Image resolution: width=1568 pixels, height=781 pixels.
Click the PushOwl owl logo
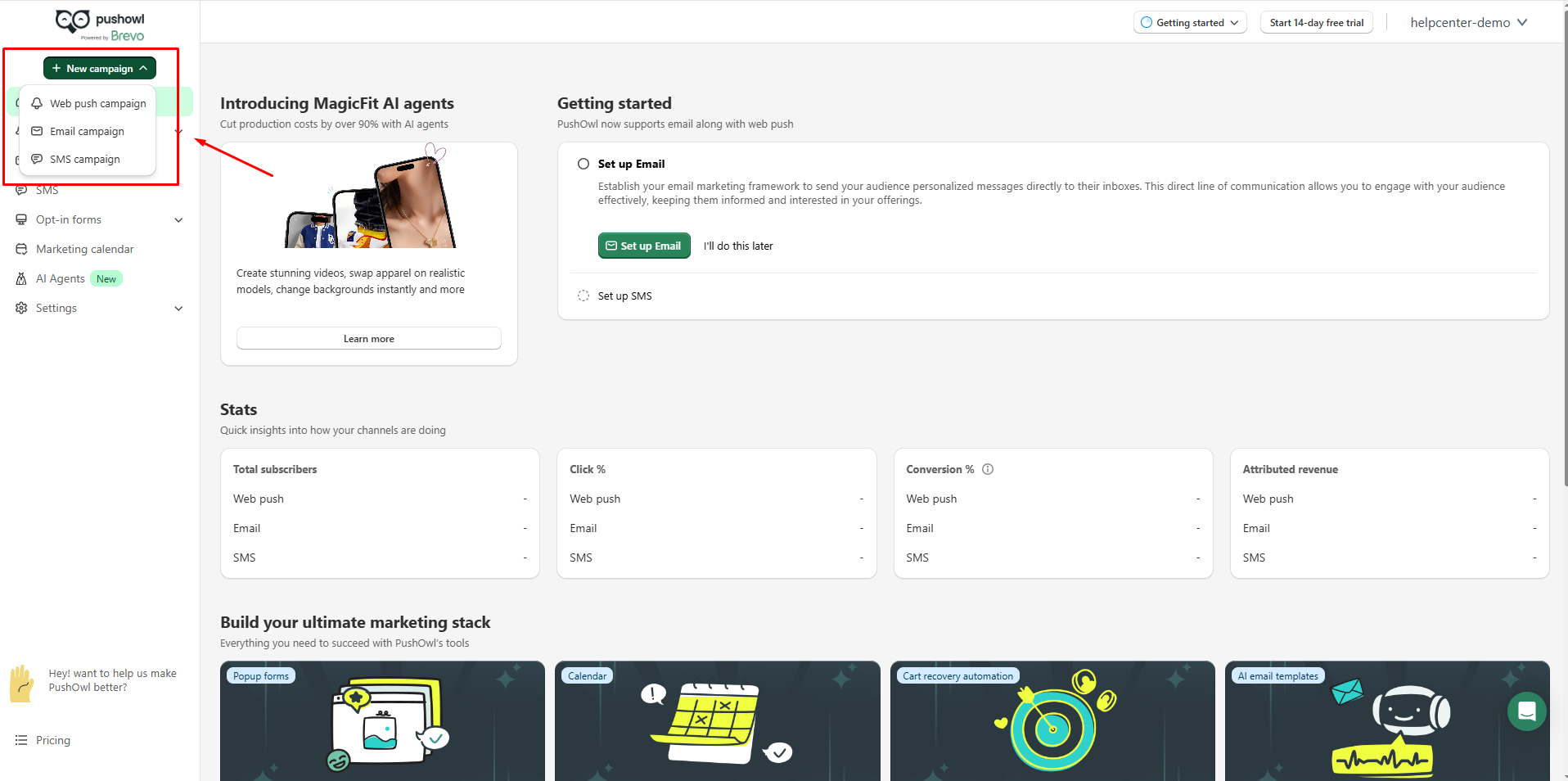72,20
